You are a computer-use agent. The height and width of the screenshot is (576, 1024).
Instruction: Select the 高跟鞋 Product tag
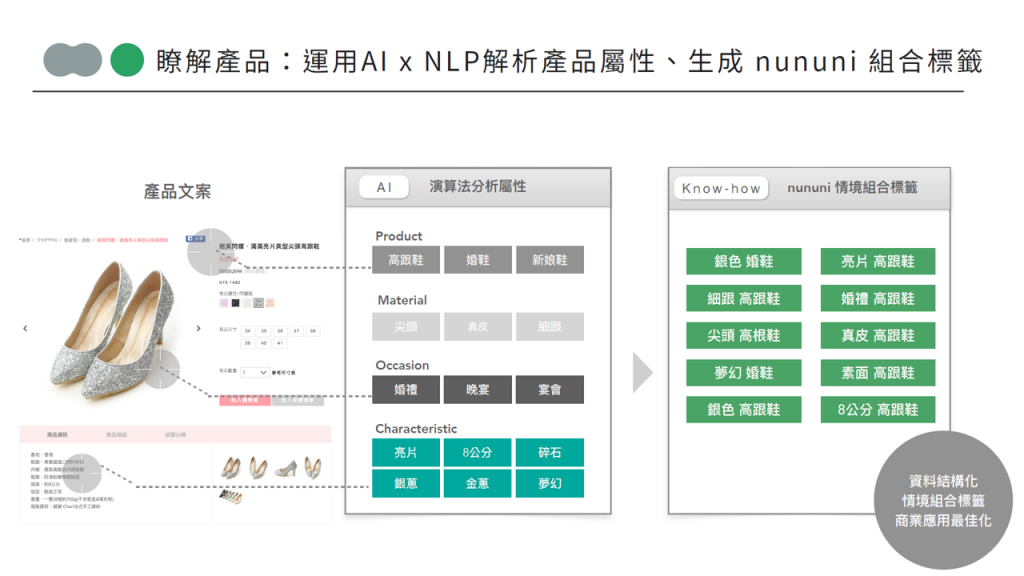pyautogui.click(x=406, y=260)
